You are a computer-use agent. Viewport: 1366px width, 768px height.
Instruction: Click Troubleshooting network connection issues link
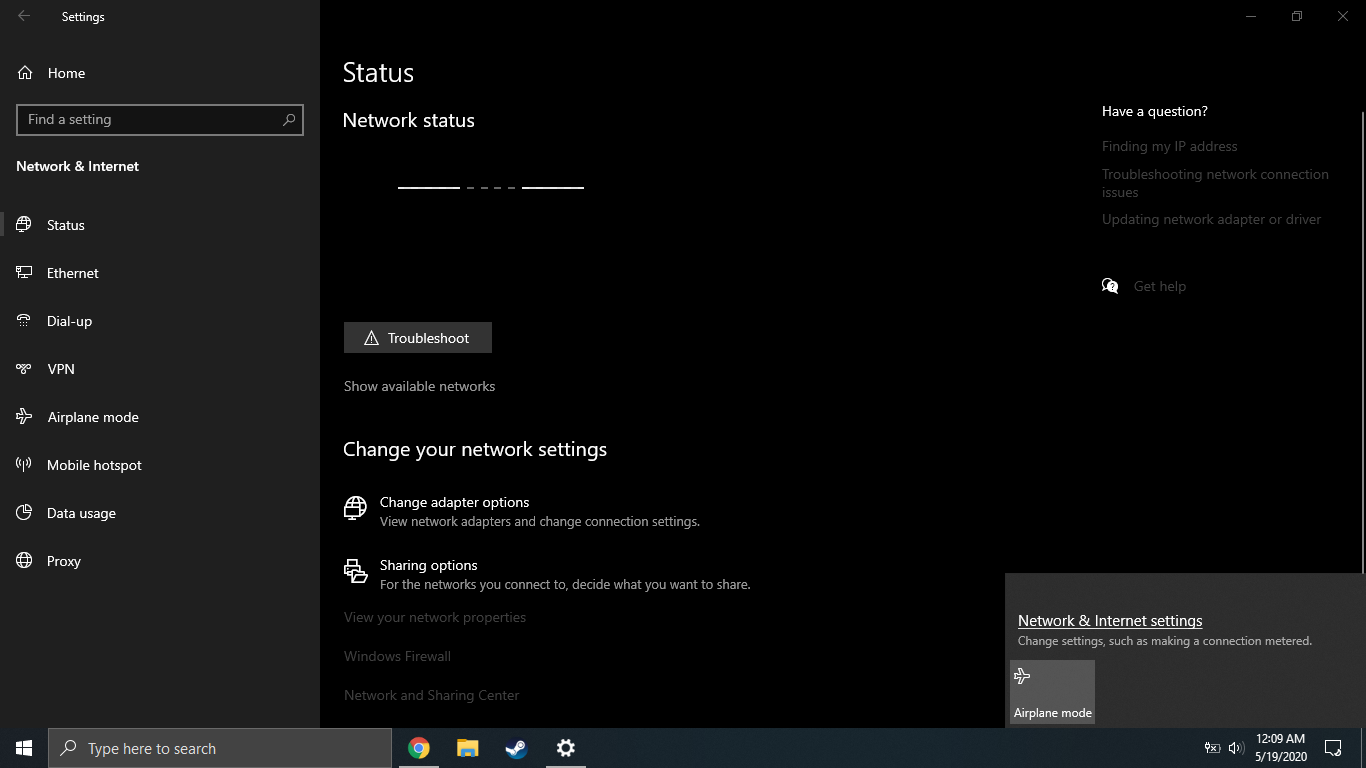click(1215, 183)
